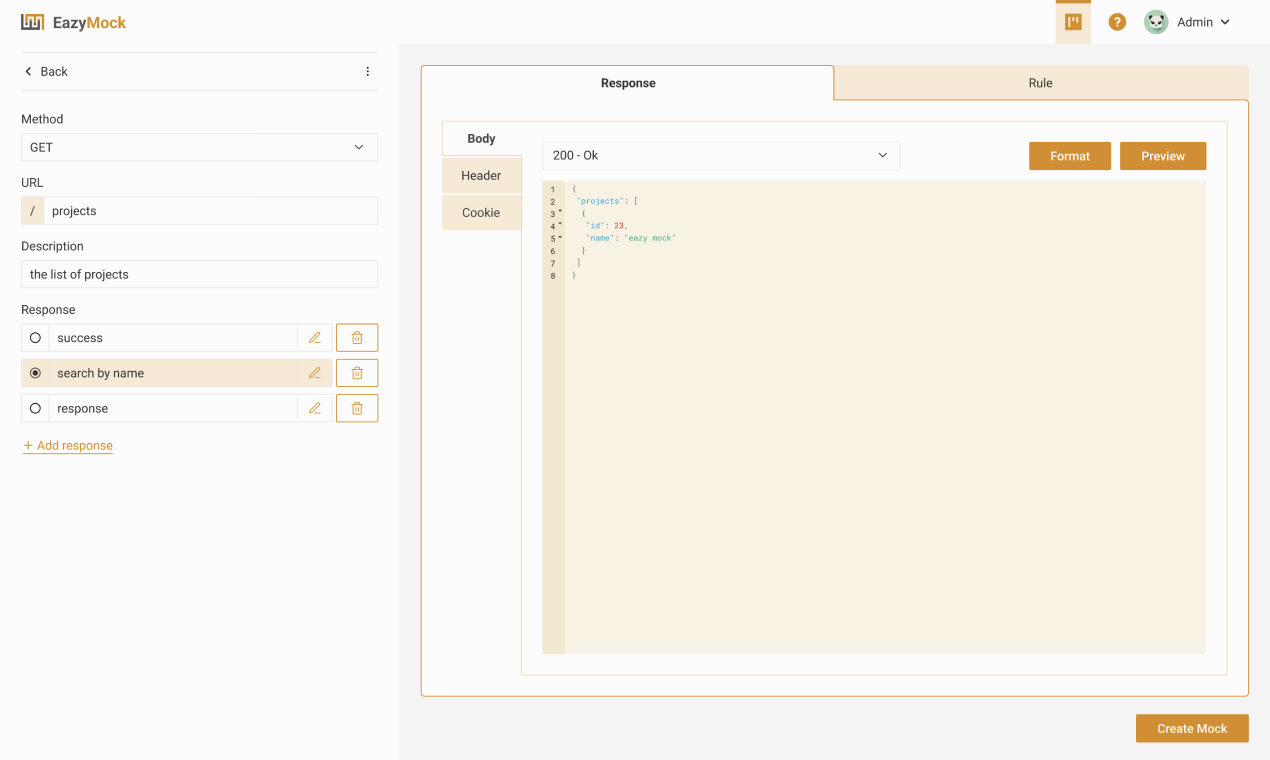
Task: Open the three-dot options menu beside Back
Action: click(367, 71)
